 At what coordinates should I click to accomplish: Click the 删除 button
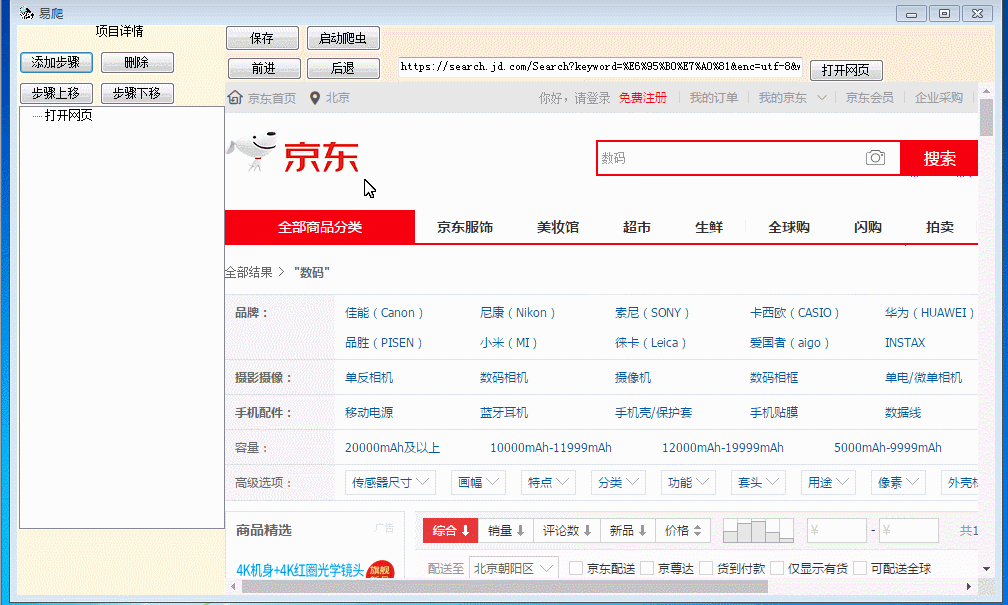click(137, 62)
